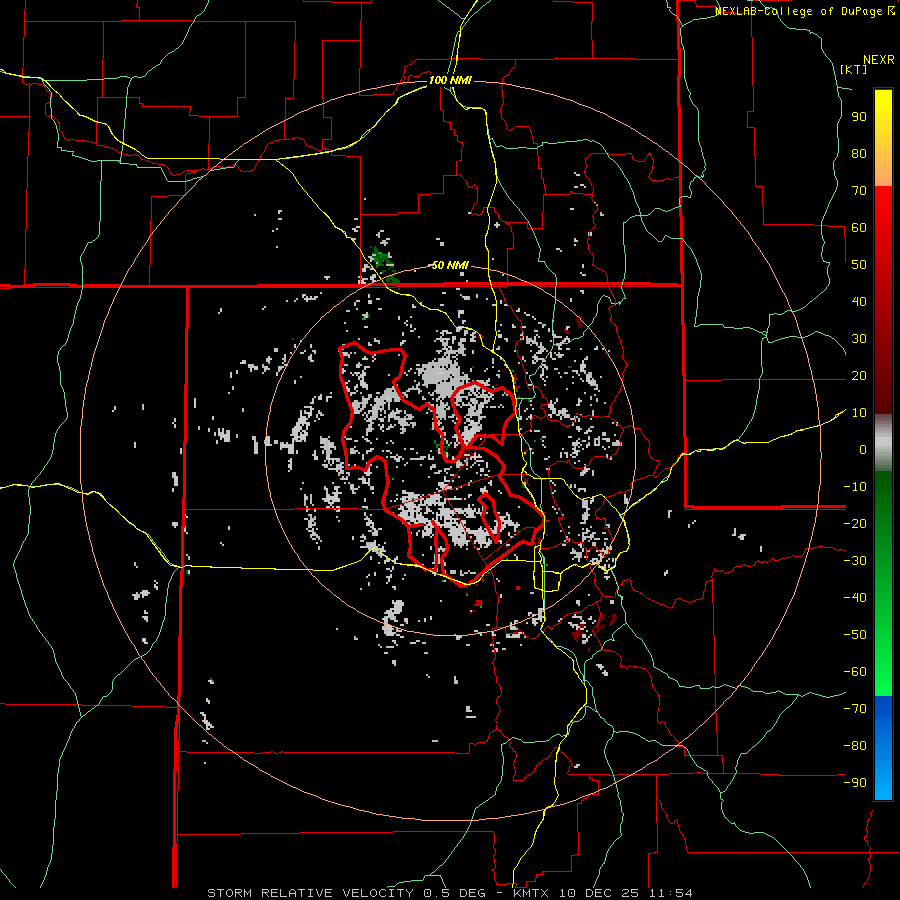Viewport: 900px width, 900px height.
Task: Pick the gray zero-velocity band on scale
Action: pyautogui.click(x=883, y=441)
